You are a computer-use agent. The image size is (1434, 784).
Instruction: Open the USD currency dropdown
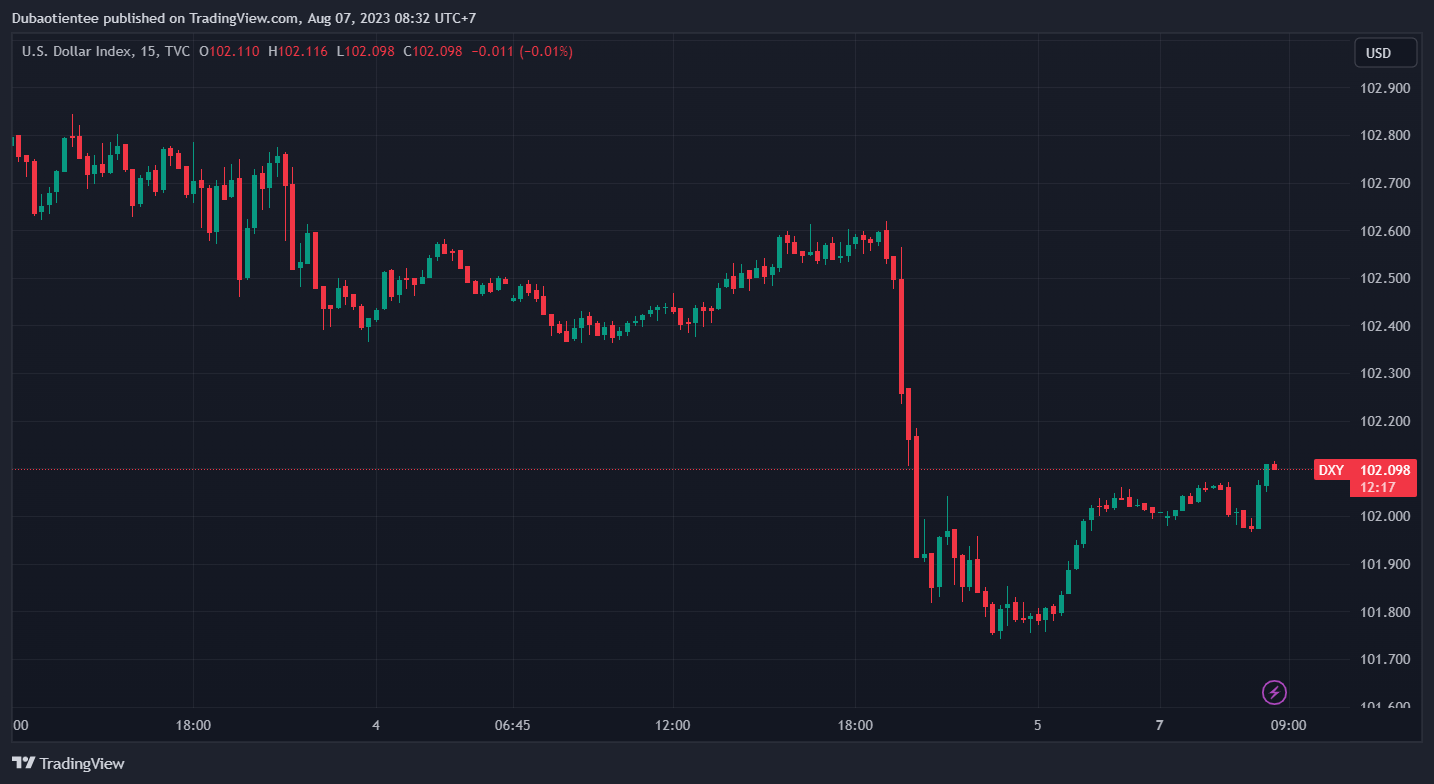[1385, 53]
